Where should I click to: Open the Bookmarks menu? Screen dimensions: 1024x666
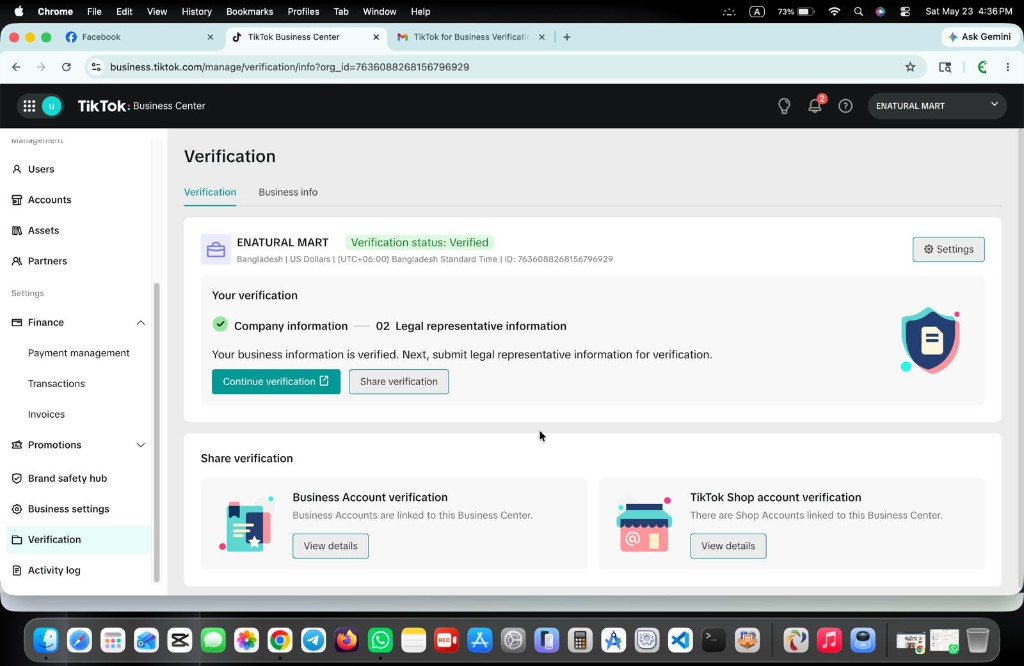[x=249, y=12]
